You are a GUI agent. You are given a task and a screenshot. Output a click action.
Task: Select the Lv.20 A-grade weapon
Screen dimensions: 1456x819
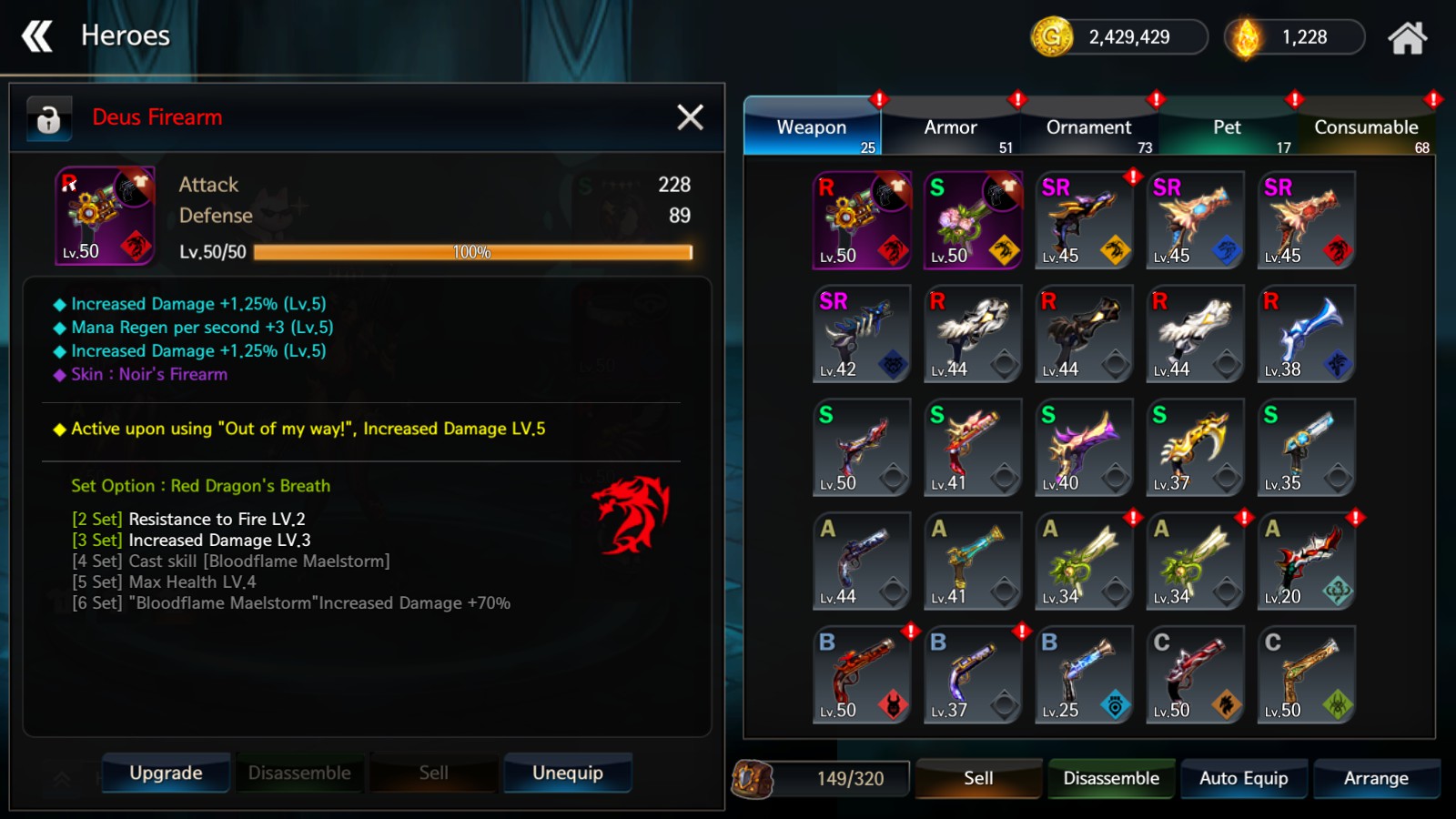[1307, 561]
